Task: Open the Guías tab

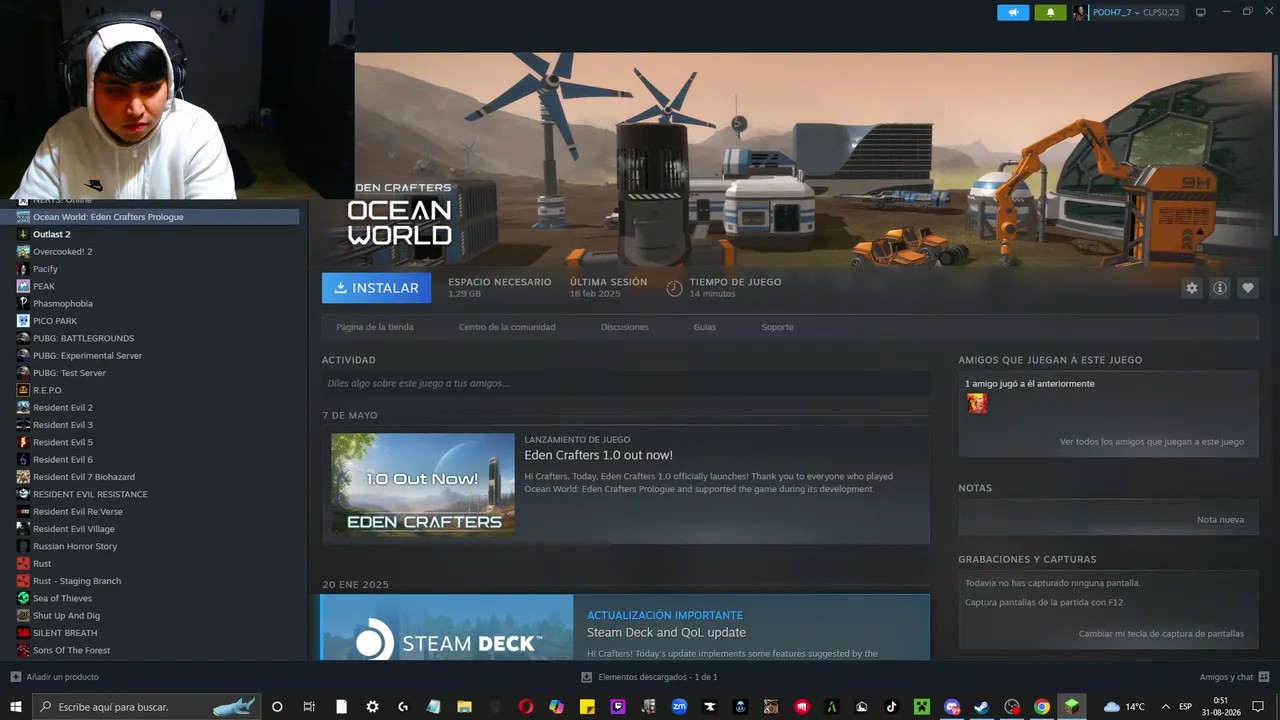Action: click(x=705, y=327)
